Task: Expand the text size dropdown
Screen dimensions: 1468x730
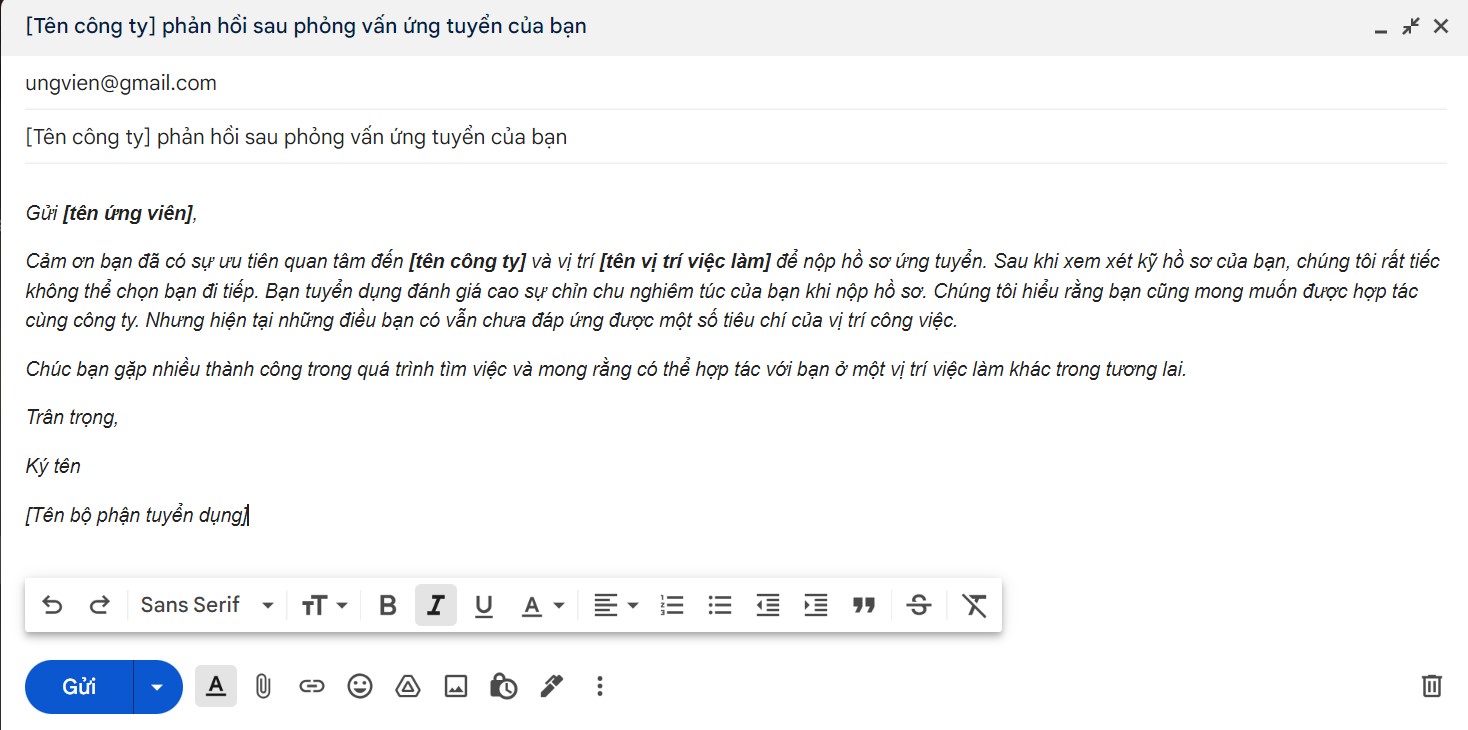Action: point(325,605)
